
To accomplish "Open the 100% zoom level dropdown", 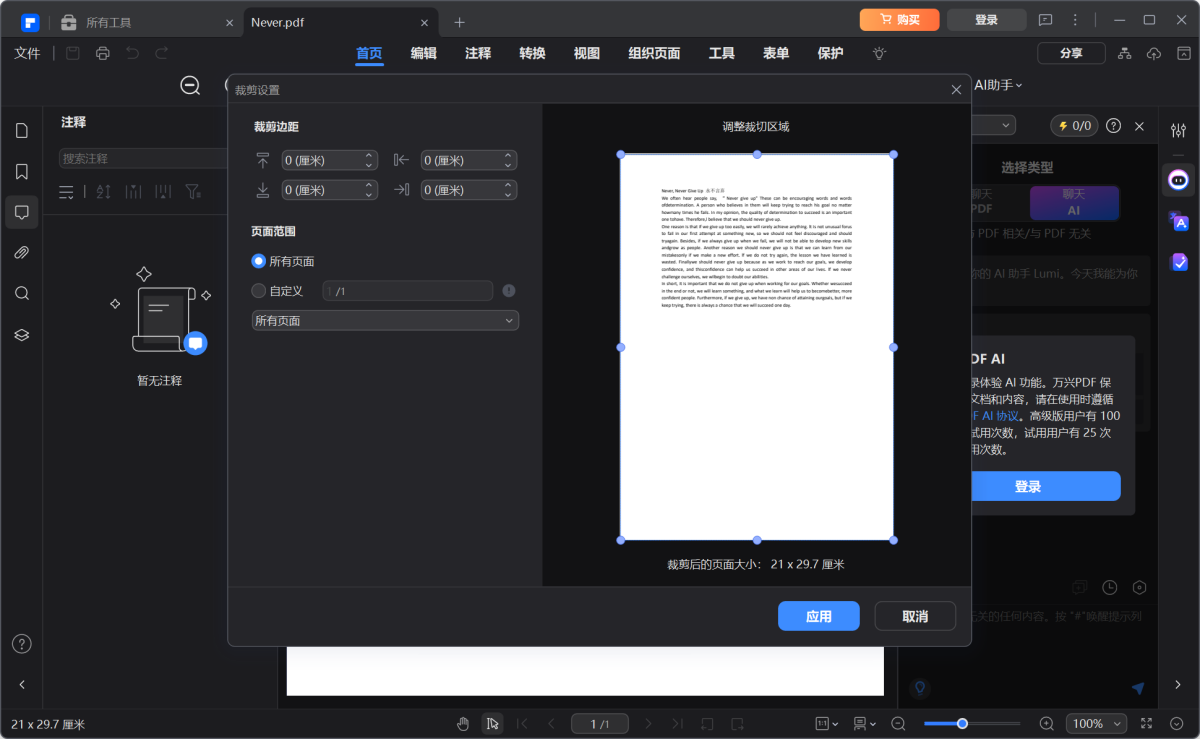I will click(1096, 723).
